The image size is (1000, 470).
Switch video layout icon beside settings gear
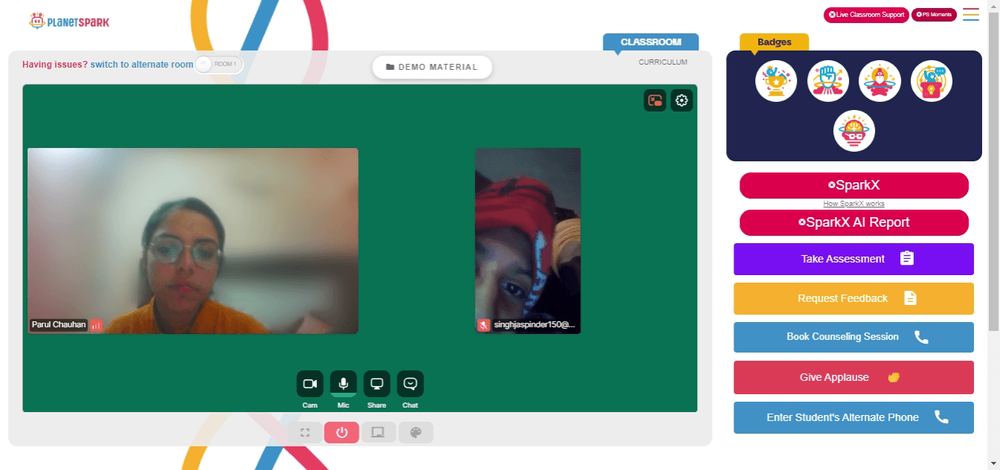655,100
